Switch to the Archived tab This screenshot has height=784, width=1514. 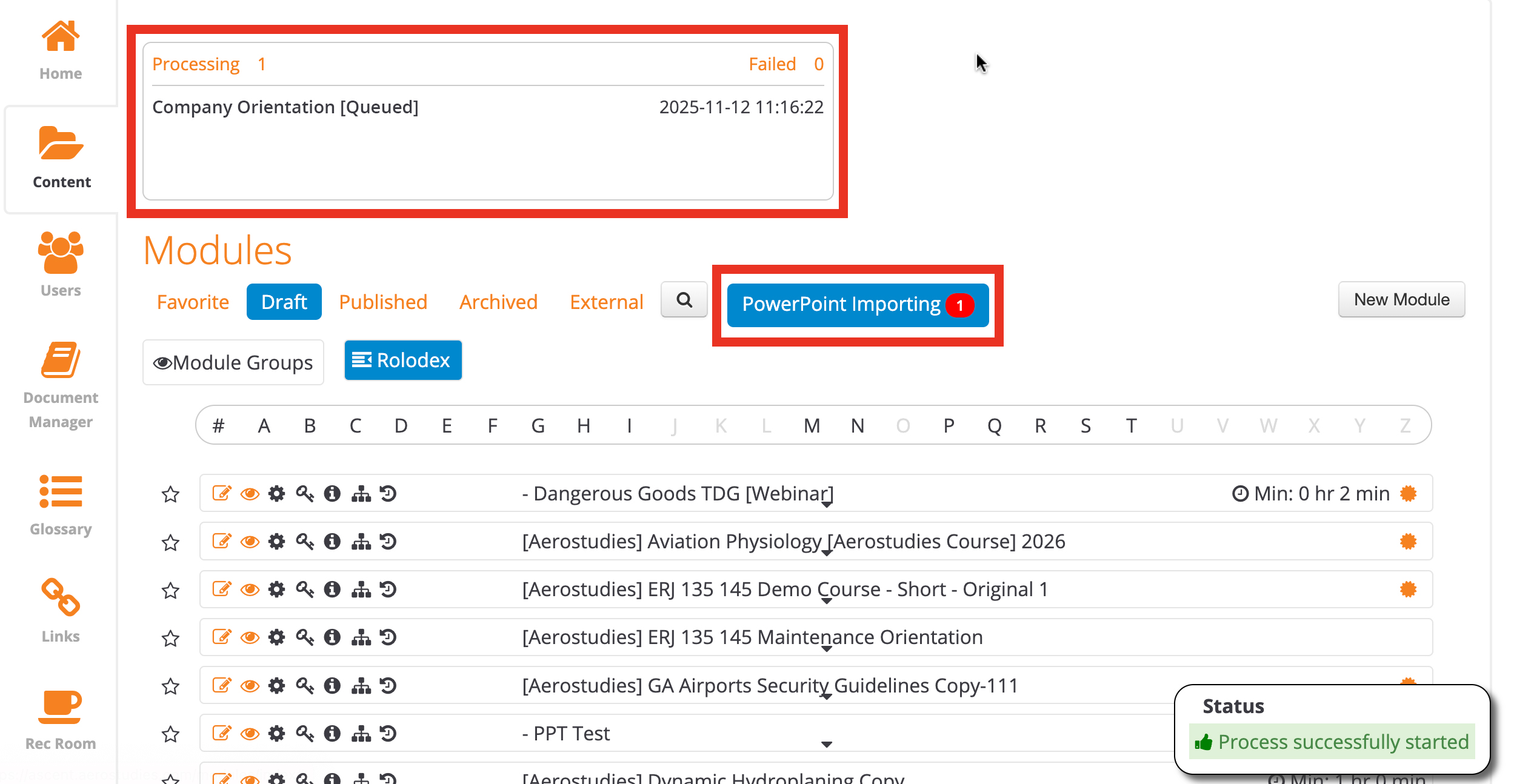click(498, 302)
